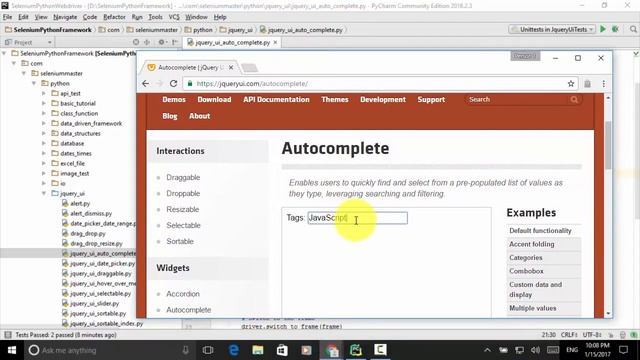640x360 pixels.
Task: Expand the image_test folder
Action: coord(44,173)
